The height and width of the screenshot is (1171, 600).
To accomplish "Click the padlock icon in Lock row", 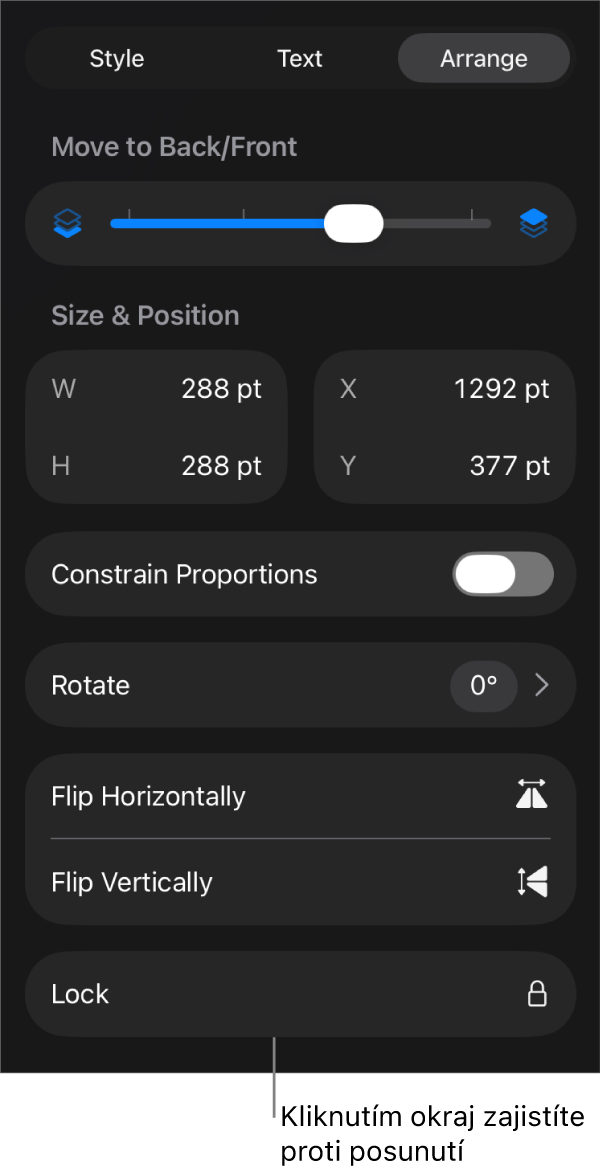I will tap(537, 993).
